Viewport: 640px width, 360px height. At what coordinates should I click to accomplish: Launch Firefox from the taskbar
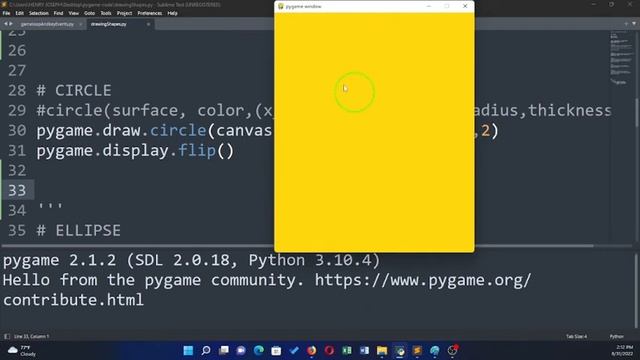point(311,351)
